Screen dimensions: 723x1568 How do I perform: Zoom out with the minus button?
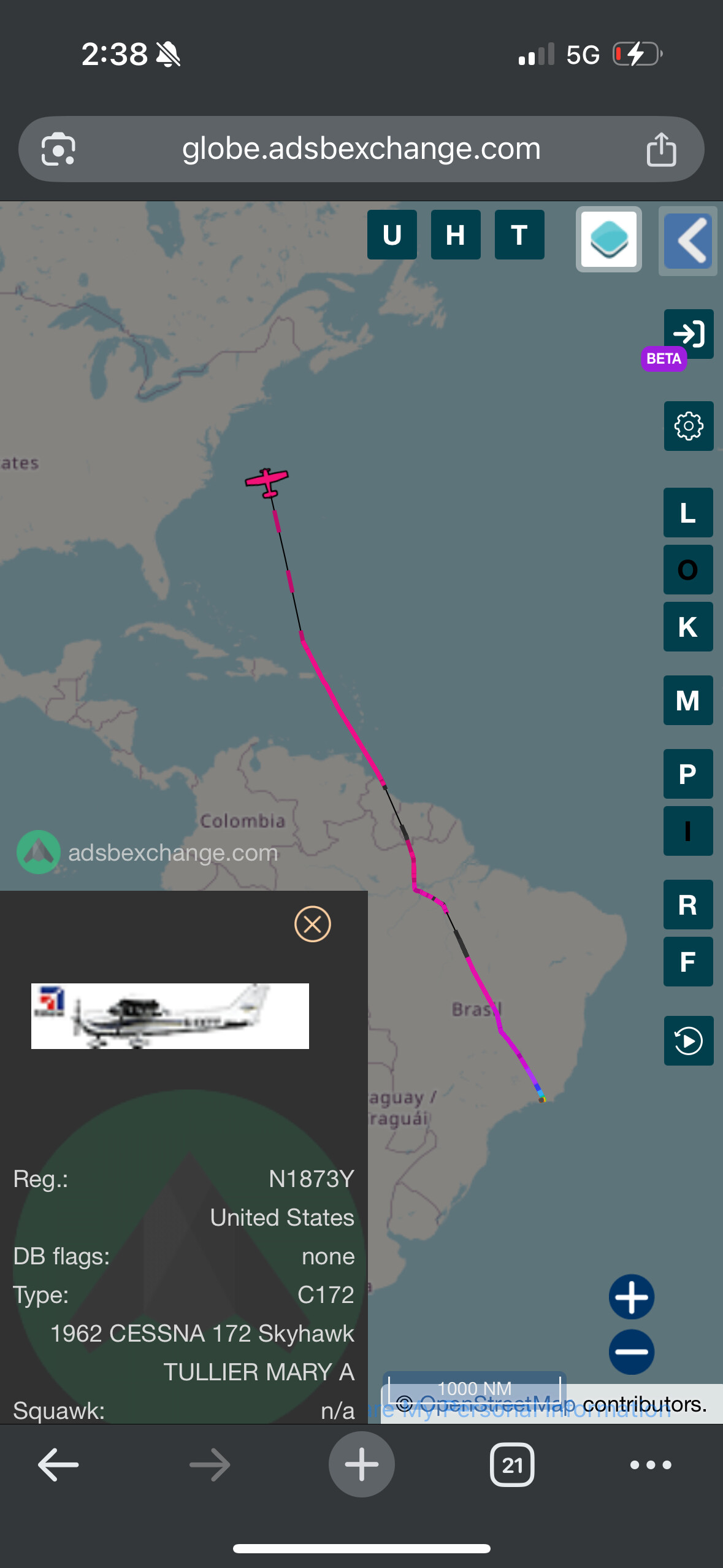[x=632, y=1351]
